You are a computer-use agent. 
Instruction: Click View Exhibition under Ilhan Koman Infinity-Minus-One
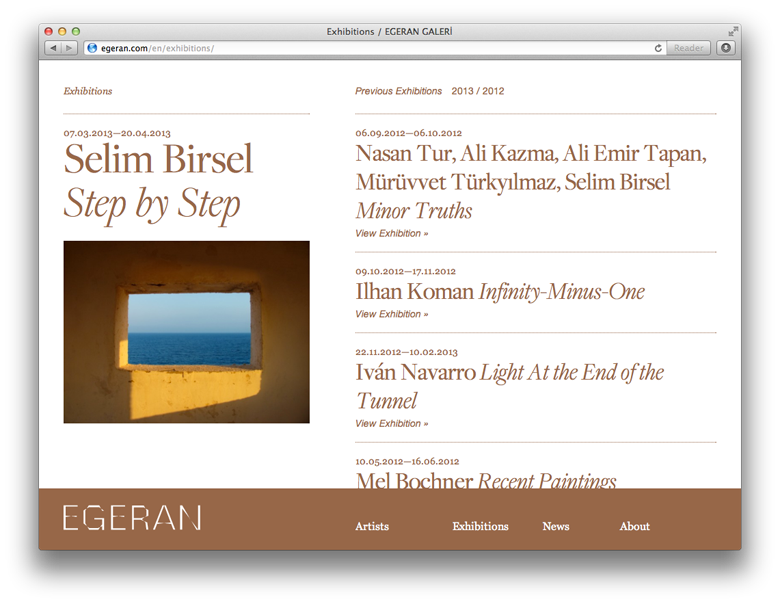(391, 314)
